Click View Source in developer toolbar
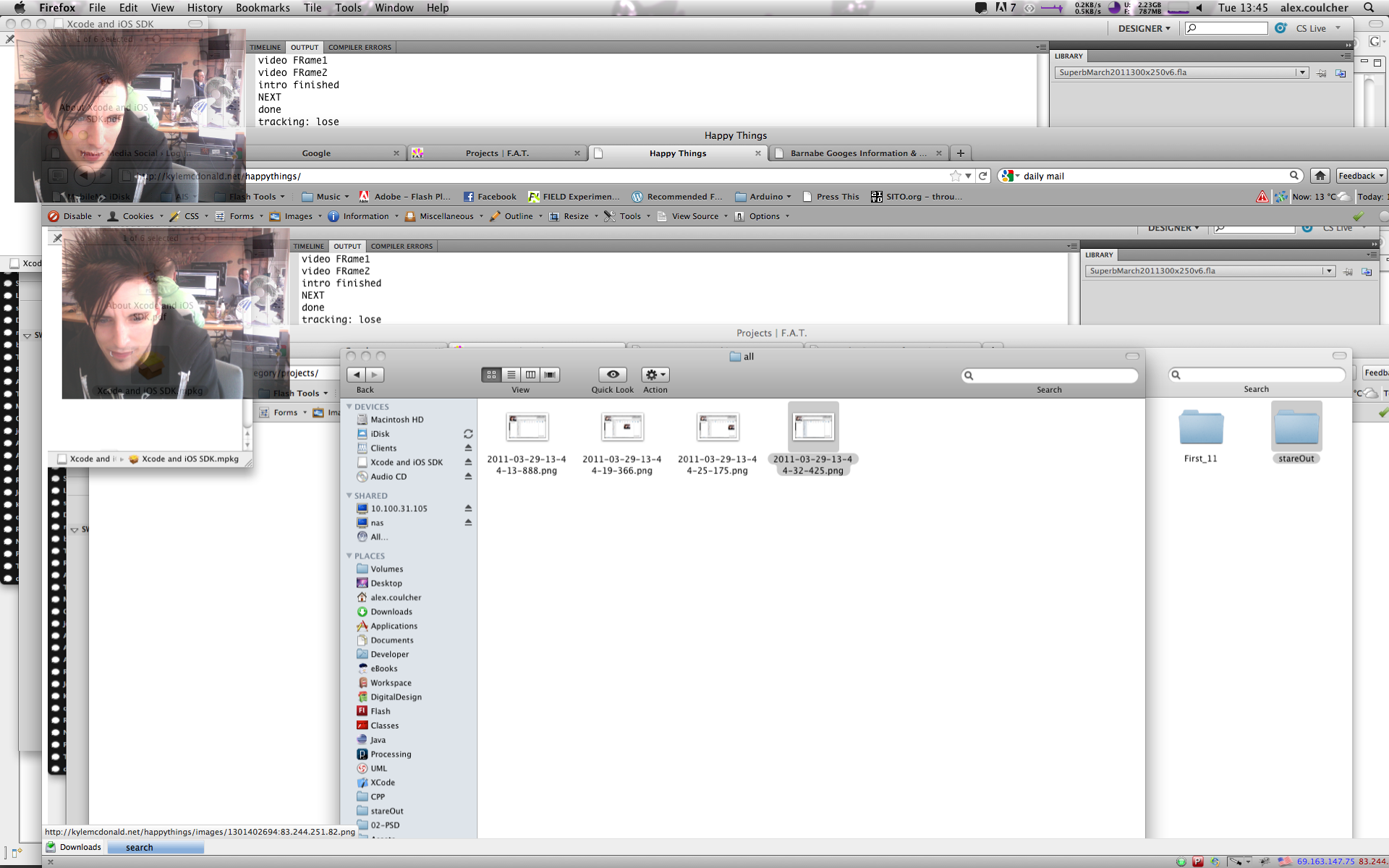 (x=692, y=216)
